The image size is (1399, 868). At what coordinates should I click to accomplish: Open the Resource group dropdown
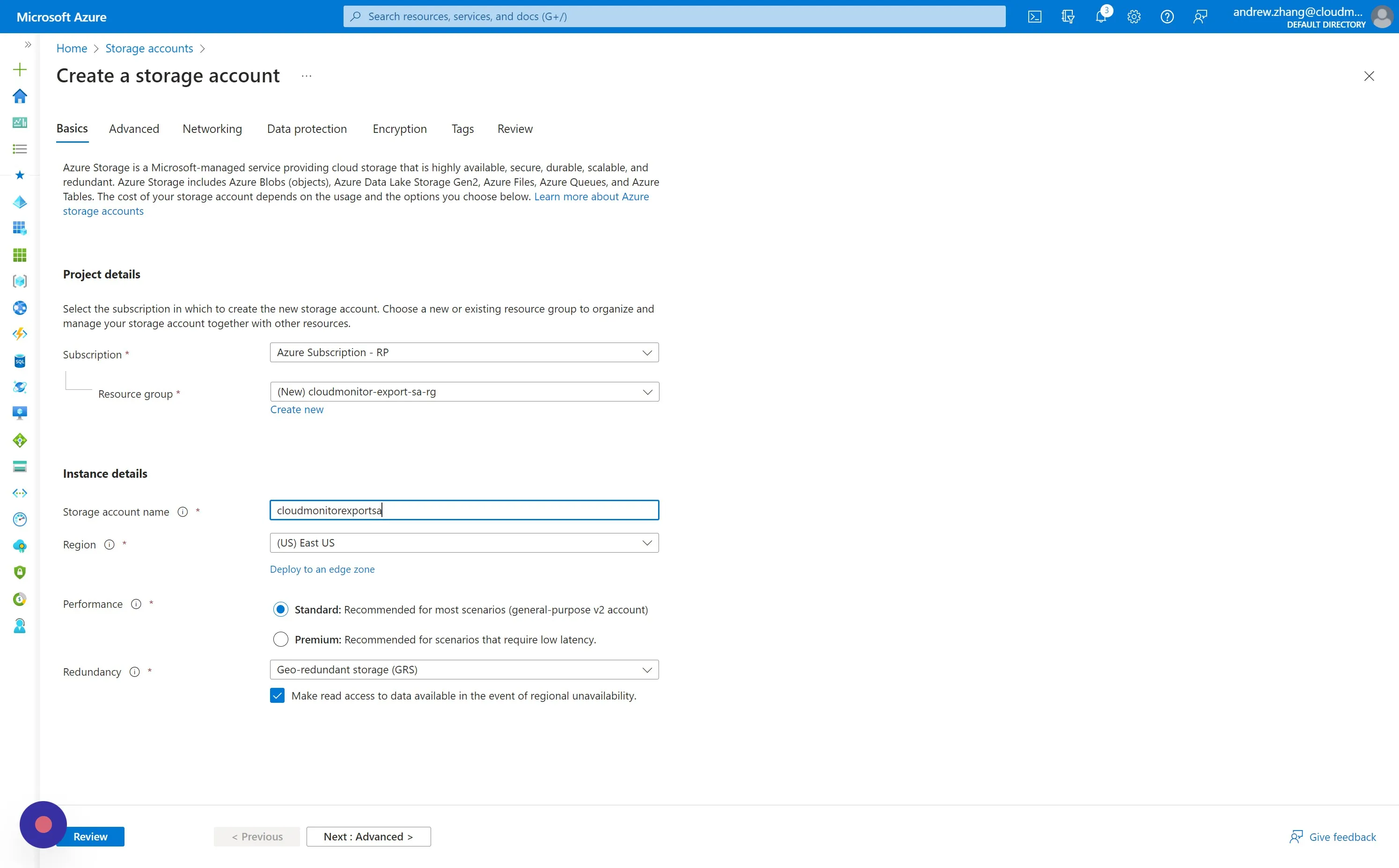[464, 392]
